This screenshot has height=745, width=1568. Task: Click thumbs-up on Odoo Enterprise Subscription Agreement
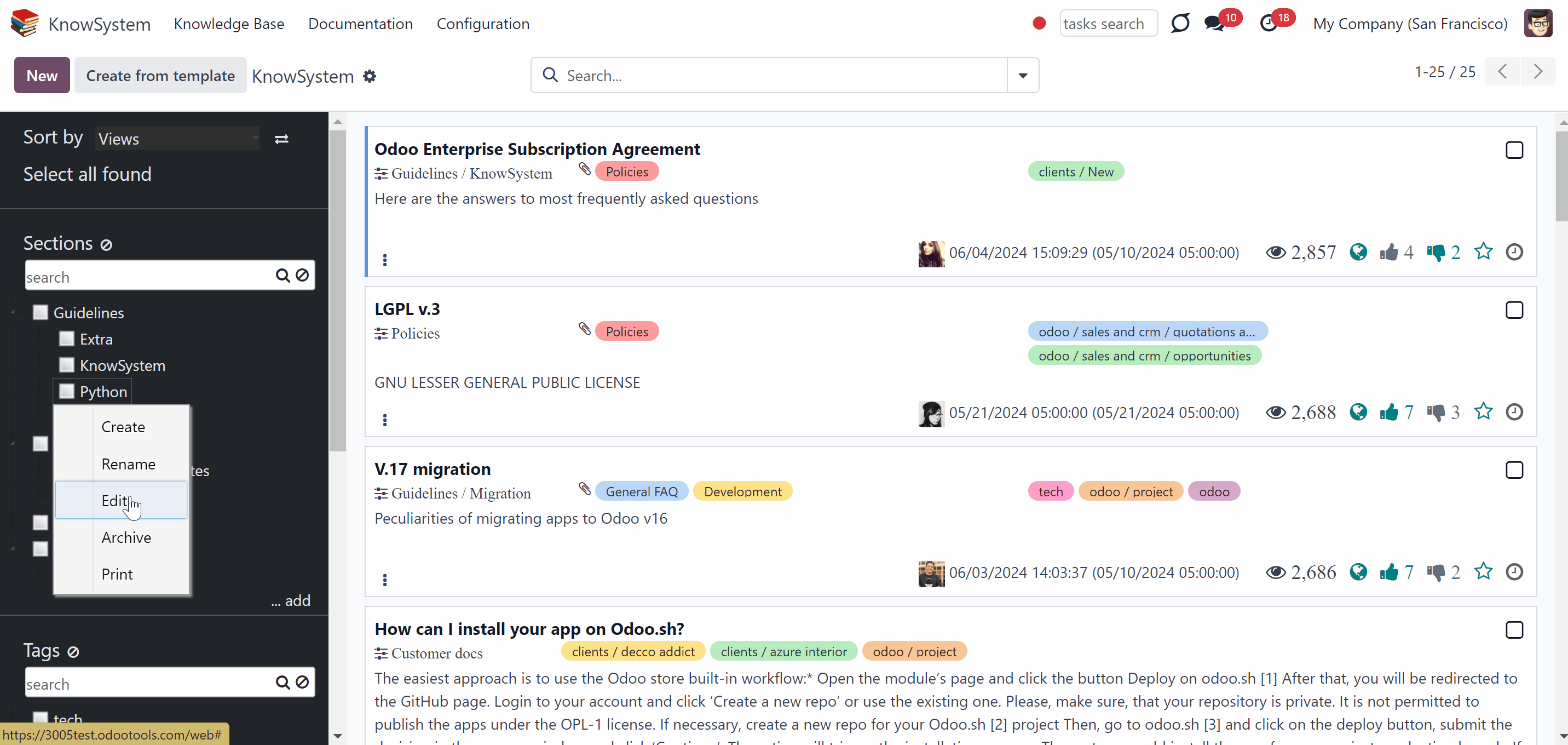pyautogui.click(x=1388, y=252)
